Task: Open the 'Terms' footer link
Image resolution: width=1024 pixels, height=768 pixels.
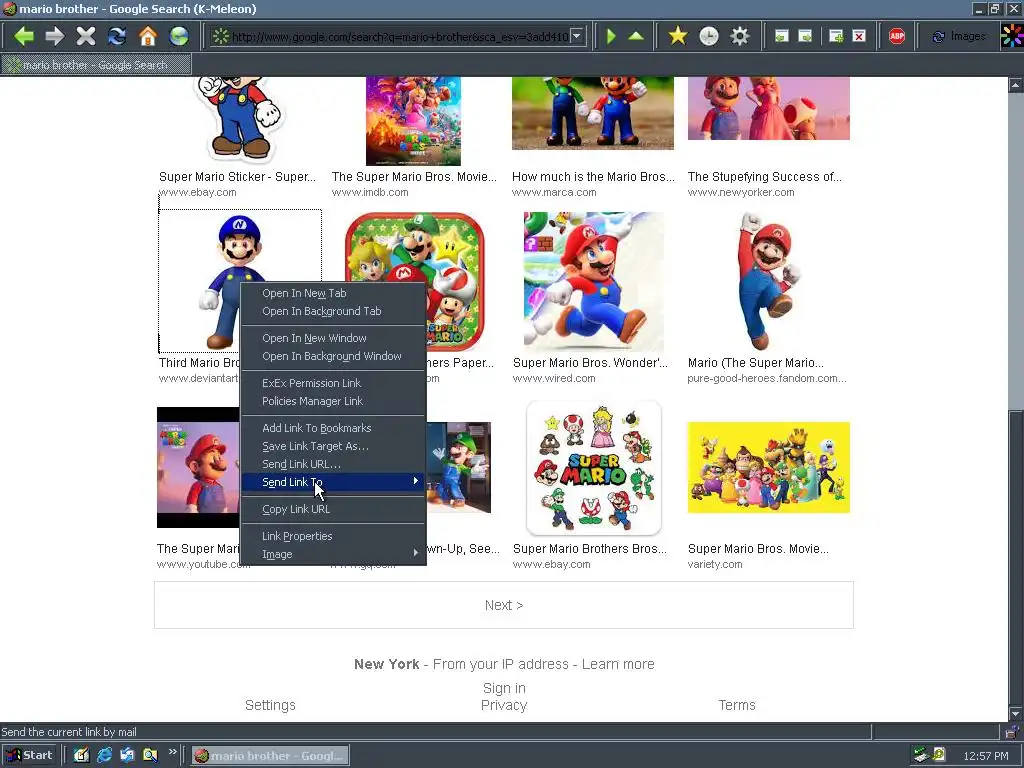Action: click(x=737, y=705)
